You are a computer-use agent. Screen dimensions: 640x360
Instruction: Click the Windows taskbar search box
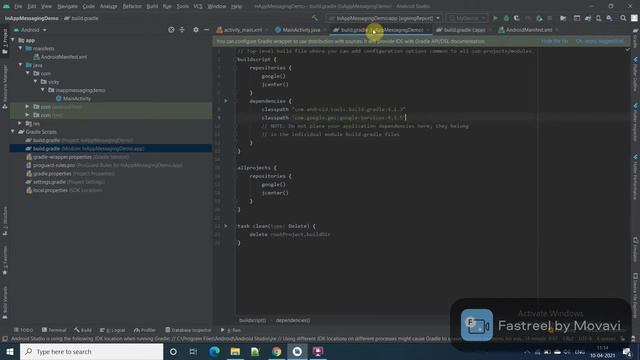(91, 351)
